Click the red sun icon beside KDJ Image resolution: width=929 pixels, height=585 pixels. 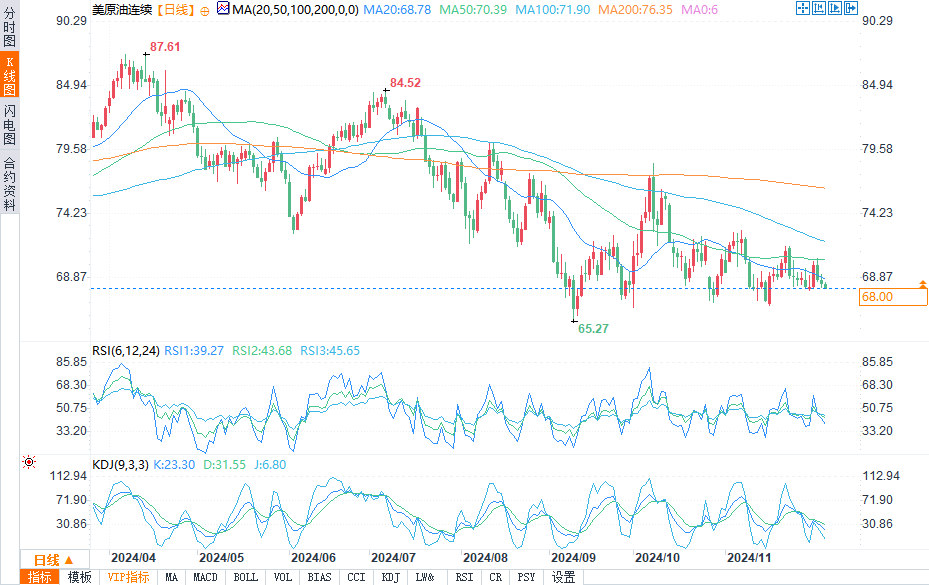coord(29,462)
